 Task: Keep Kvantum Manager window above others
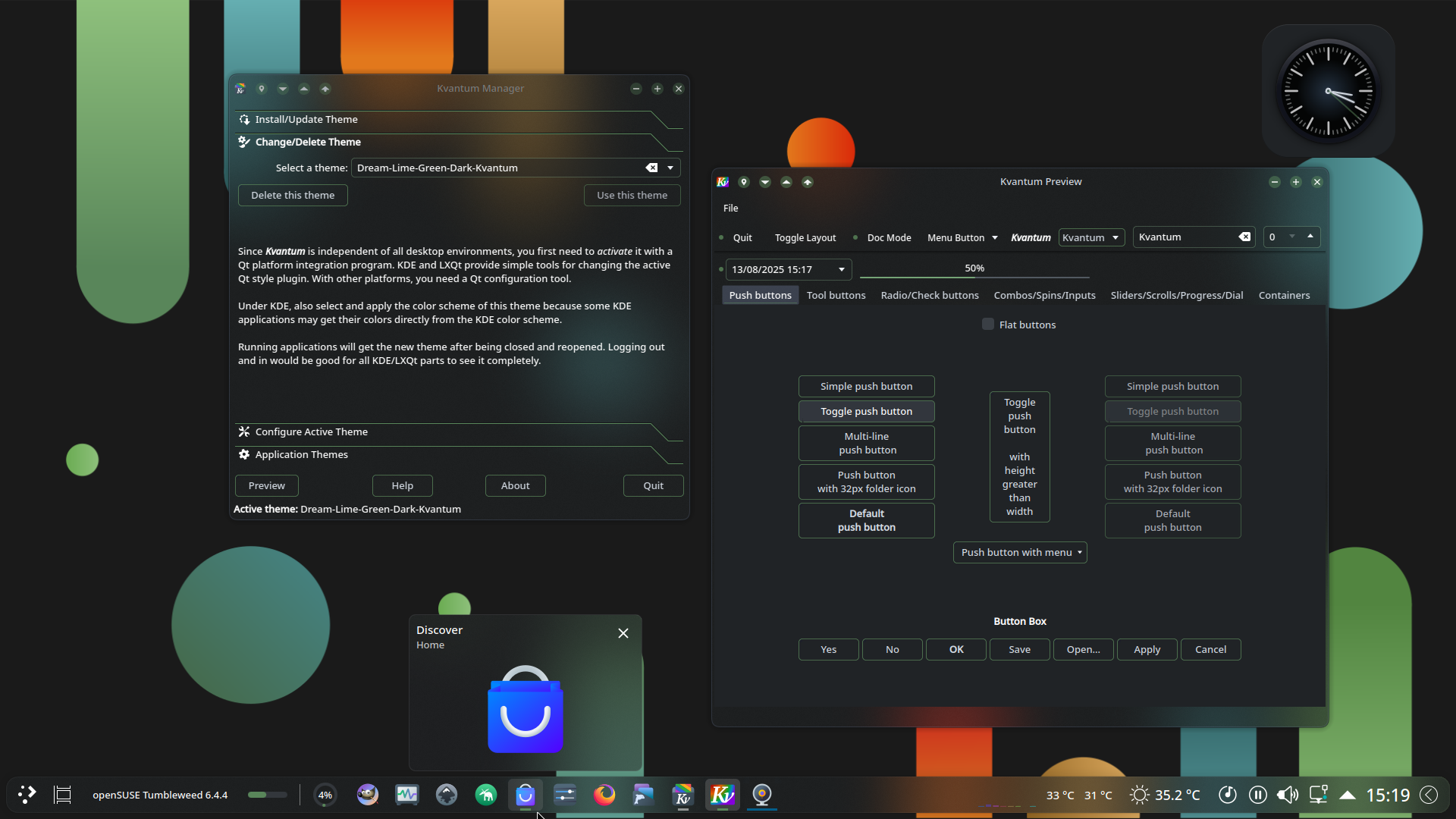[304, 89]
